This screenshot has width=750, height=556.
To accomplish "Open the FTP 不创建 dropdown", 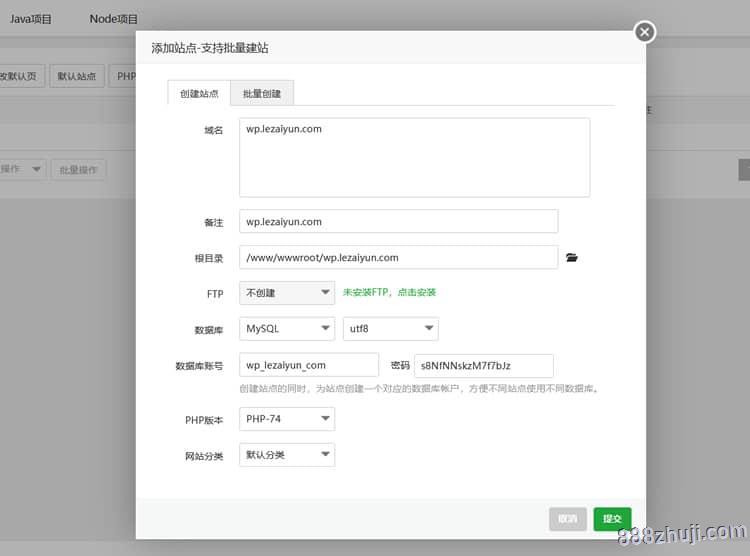I will tap(287, 293).
